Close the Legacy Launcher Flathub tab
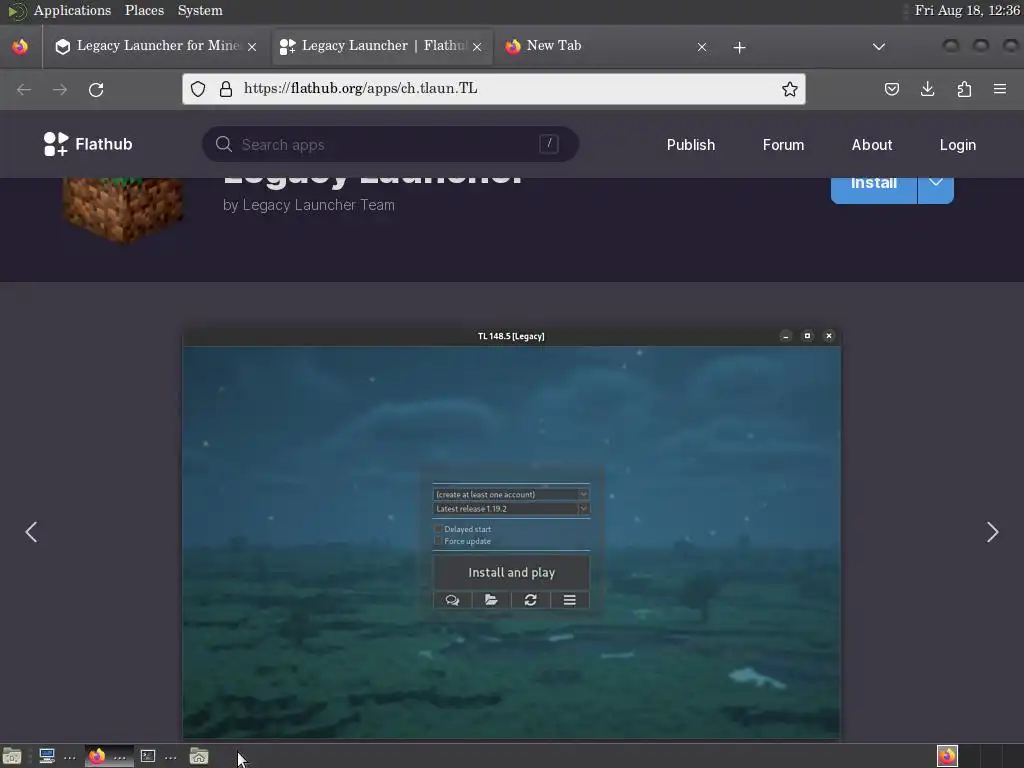The image size is (1024, 768). [477, 47]
